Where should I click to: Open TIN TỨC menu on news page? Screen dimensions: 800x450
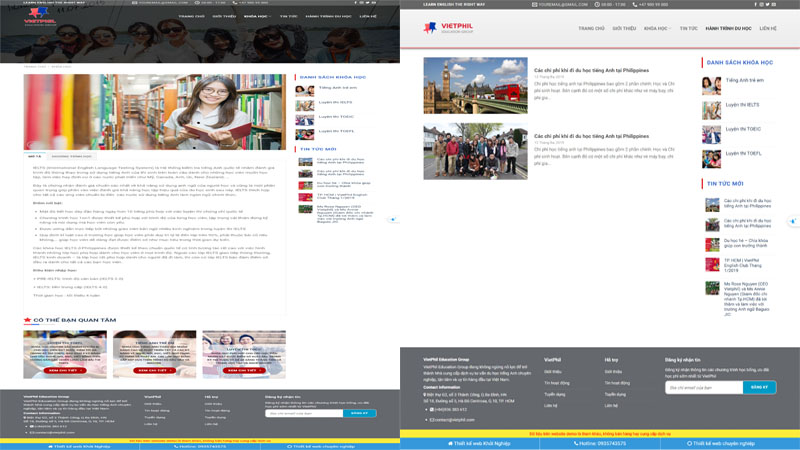[x=688, y=29]
